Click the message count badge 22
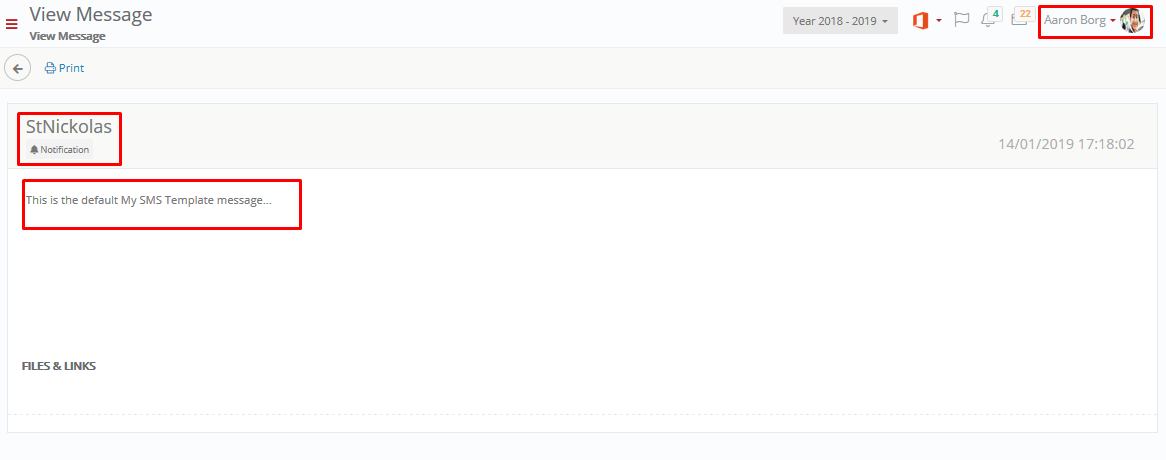The height and width of the screenshot is (460, 1166). [1026, 14]
